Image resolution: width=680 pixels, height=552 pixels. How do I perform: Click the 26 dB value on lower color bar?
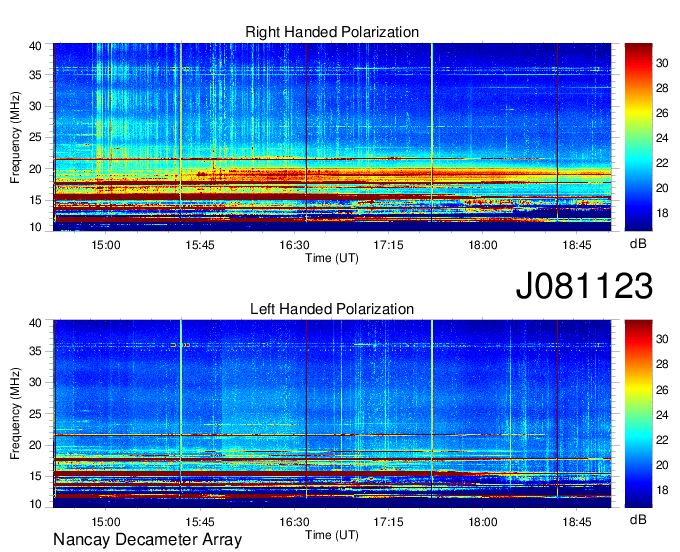coord(662,390)
